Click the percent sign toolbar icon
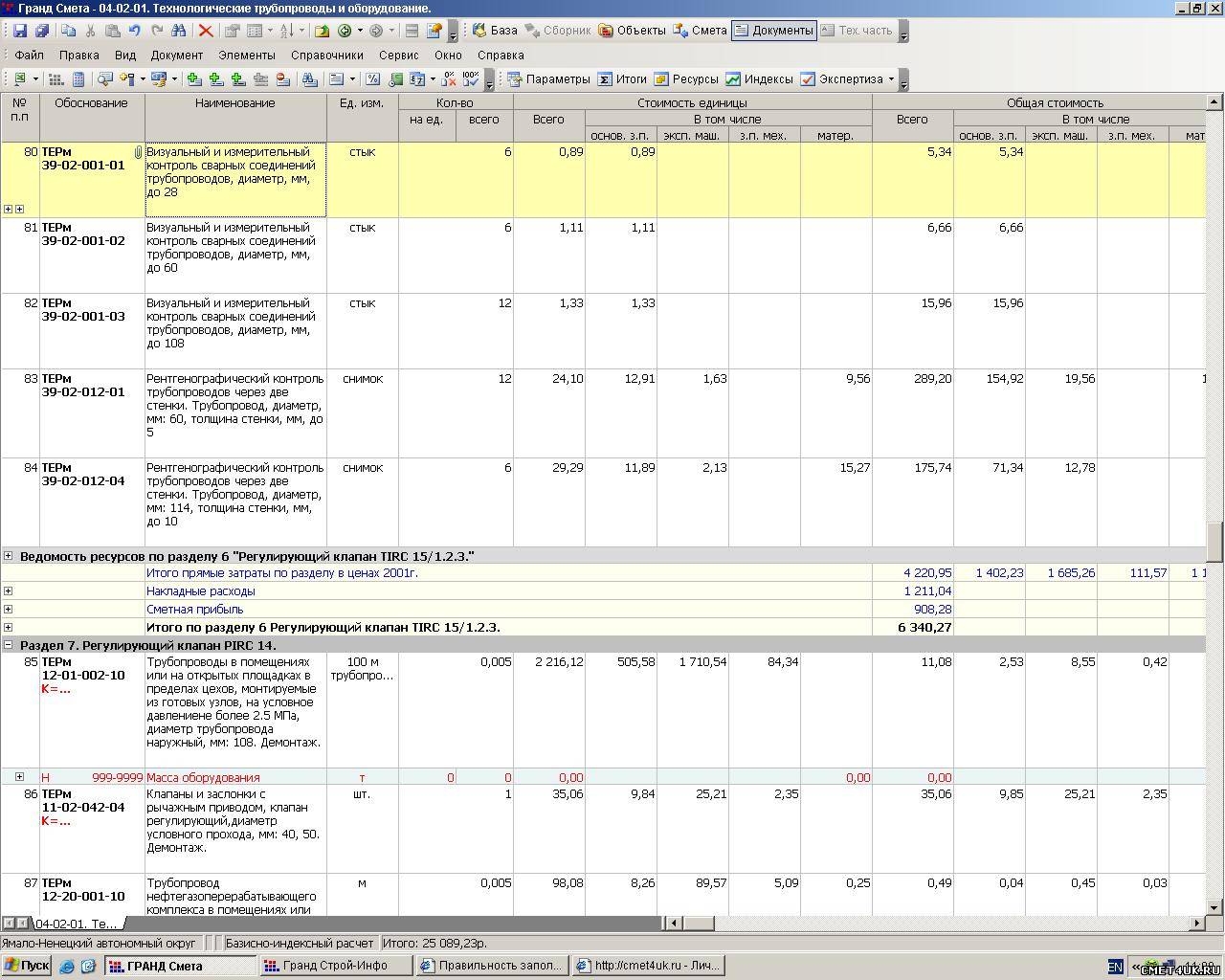Image resolution: width=1225 pixels, height=980 pixels. (x=373, y=79)
